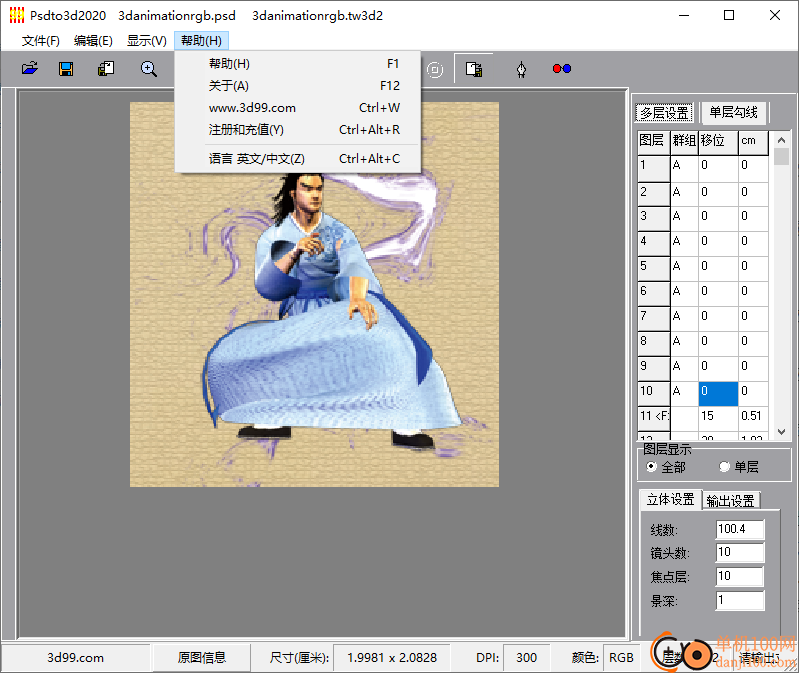Click the open file folder icon
The height and width of the screenshot is (673, 799).
coord(30,69)
